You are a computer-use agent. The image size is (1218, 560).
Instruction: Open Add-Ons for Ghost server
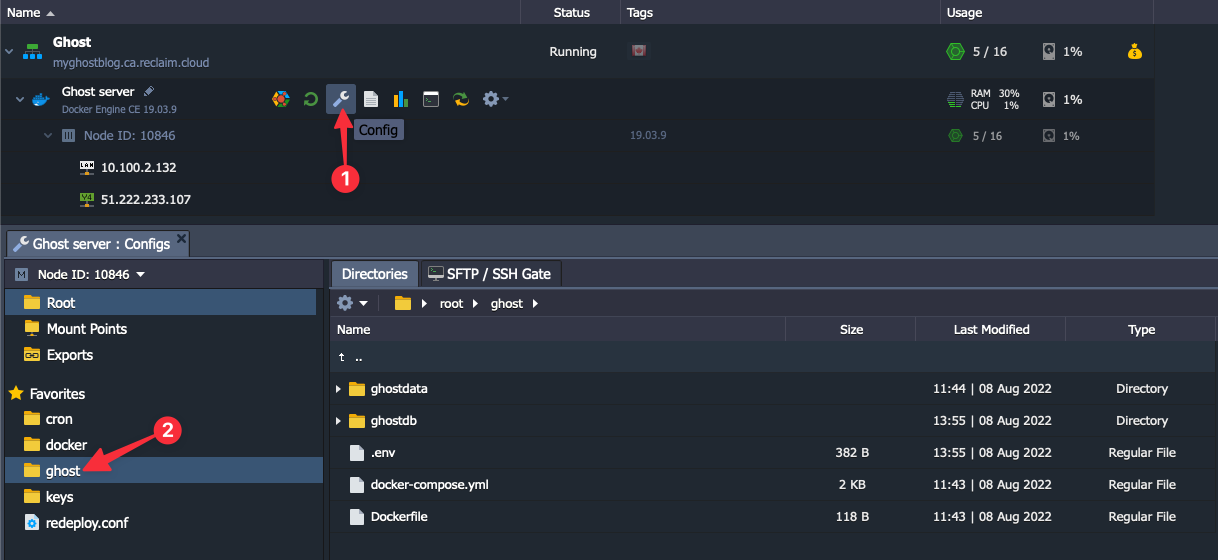click(x=282, y=99)
